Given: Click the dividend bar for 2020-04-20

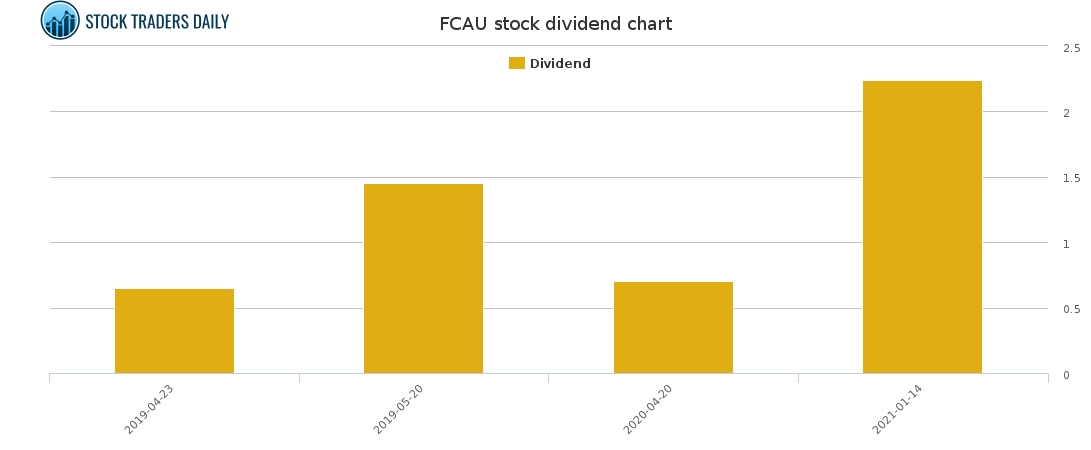Looking at the screenshot, I should 673,327.
